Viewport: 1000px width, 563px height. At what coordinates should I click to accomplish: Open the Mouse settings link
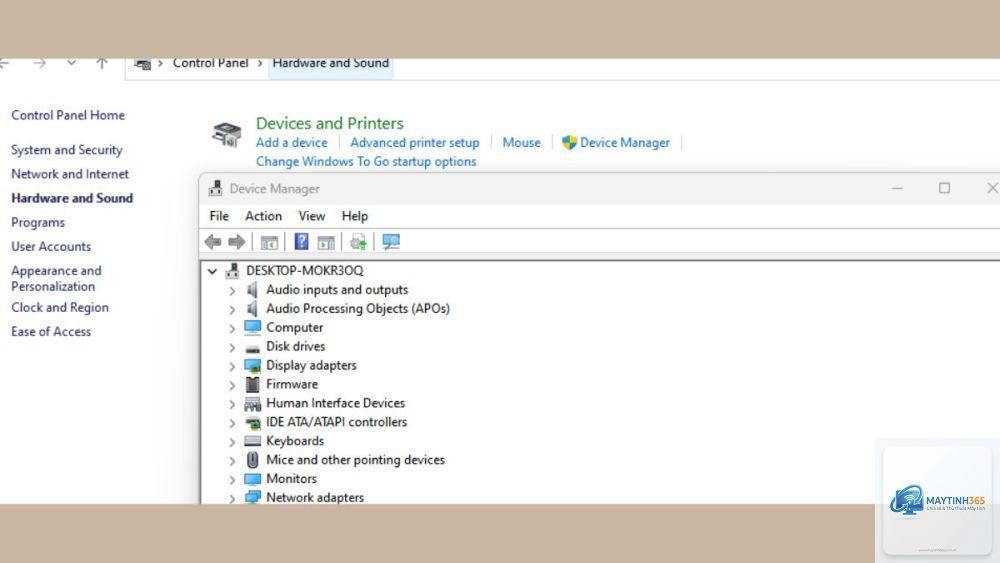click(x=521, y=143)
